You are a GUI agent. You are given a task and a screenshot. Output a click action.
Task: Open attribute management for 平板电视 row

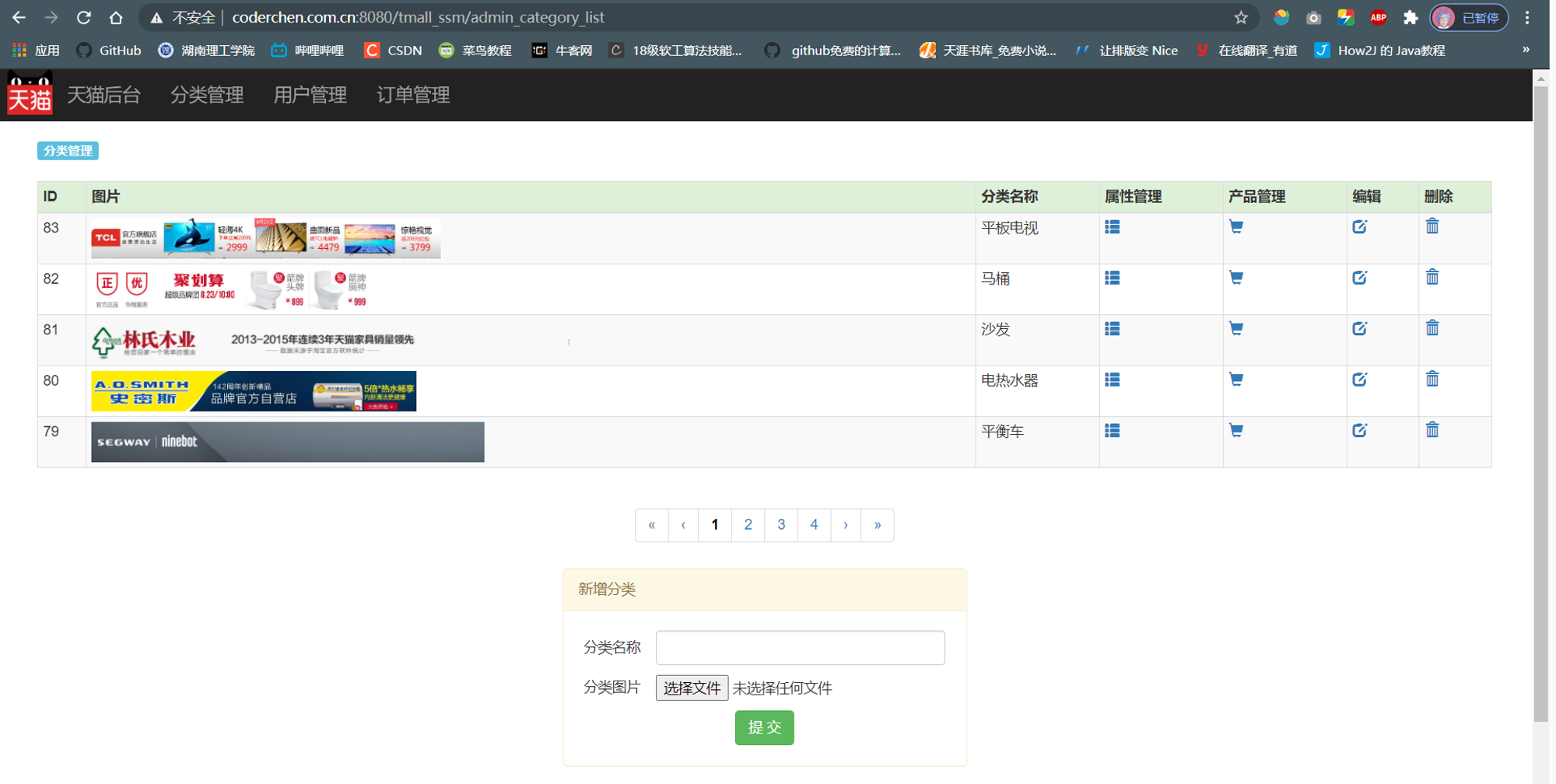(1112, 227)
